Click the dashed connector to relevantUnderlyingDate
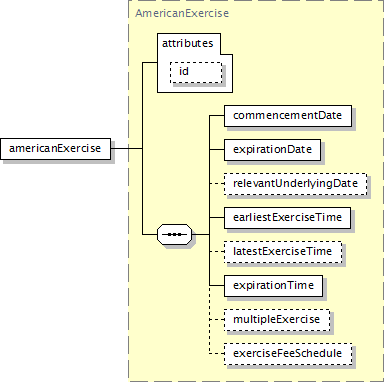The height and width of the screenshot is (382, 384). pyautogui.click(x=217, y=184)
